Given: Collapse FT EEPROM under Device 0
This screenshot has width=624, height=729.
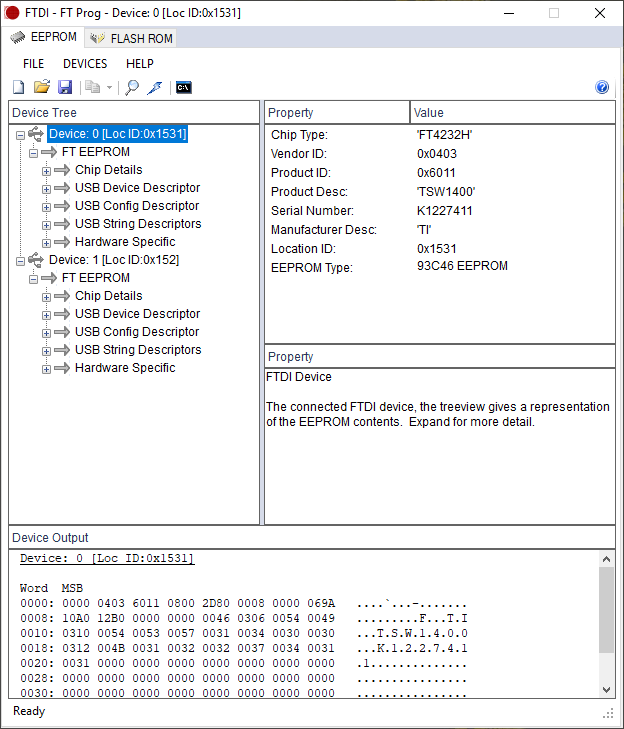Looking at the screenshot, I should click(x=33, y=153).
